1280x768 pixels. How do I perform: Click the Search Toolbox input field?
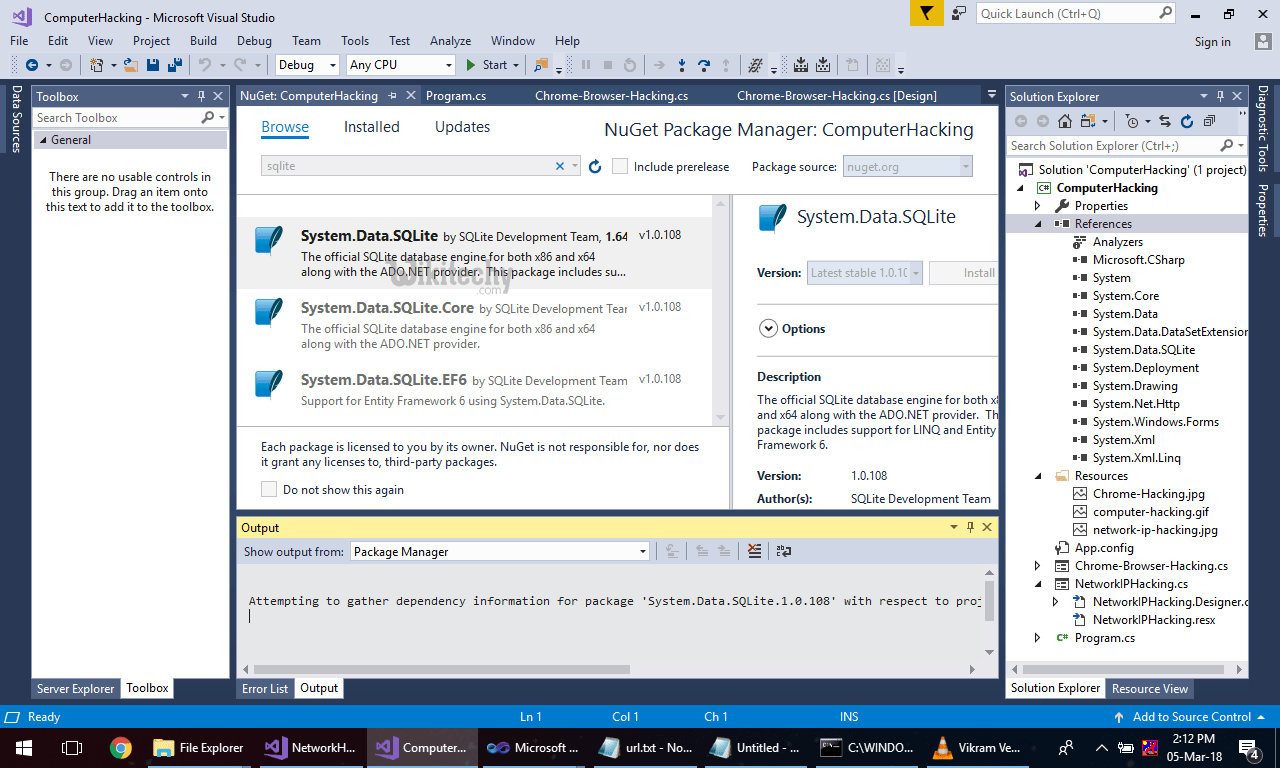tap(118, 117)
